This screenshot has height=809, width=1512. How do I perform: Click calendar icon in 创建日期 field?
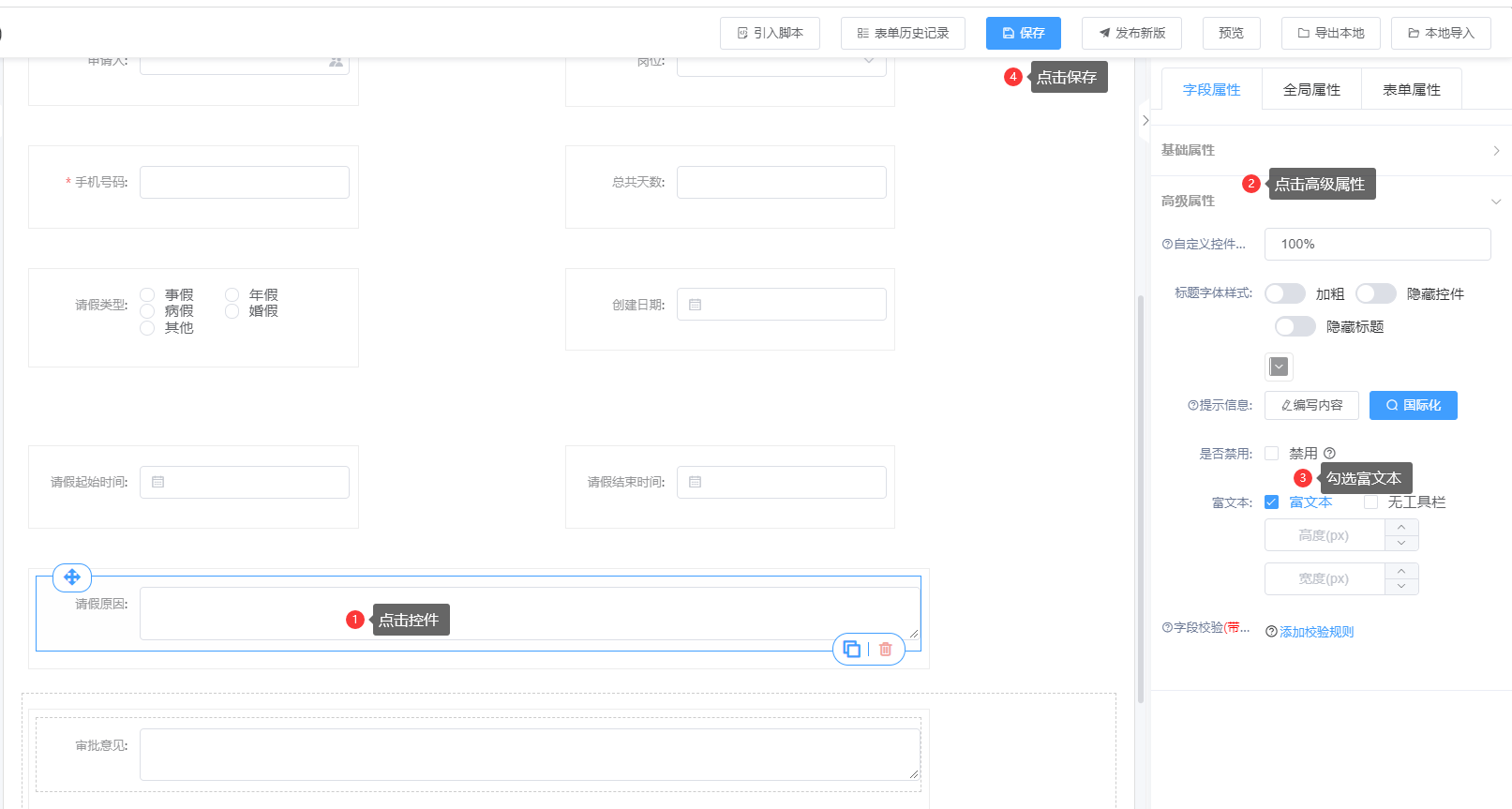(x=695, y=305)
